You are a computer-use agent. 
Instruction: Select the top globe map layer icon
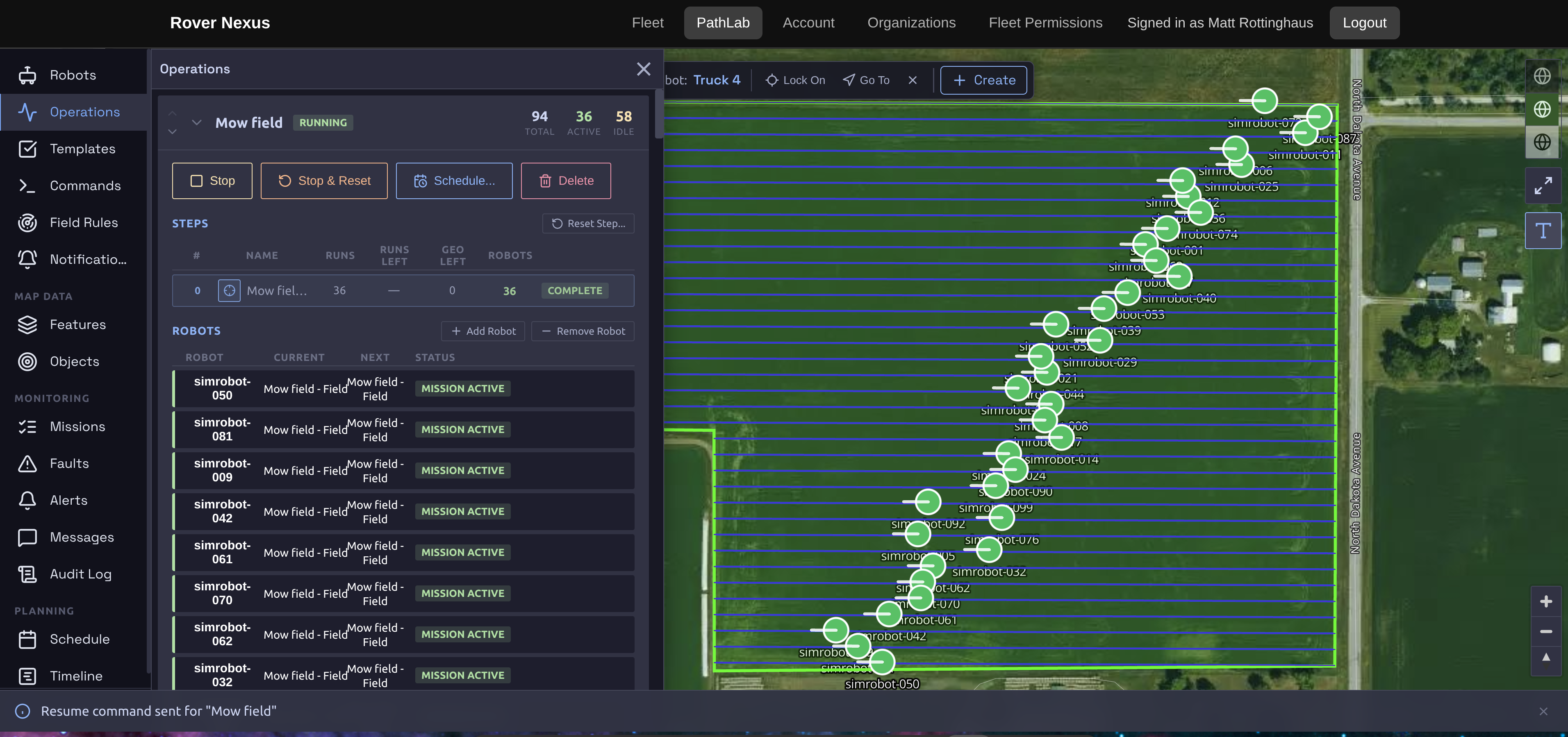tap(1542, 76)
